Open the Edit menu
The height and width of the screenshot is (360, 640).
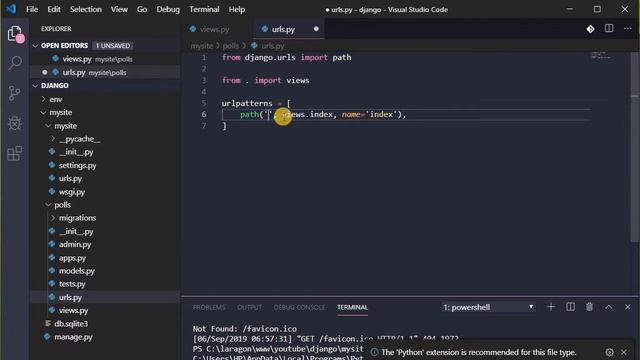pyautogui.click(x=53, y=9)
